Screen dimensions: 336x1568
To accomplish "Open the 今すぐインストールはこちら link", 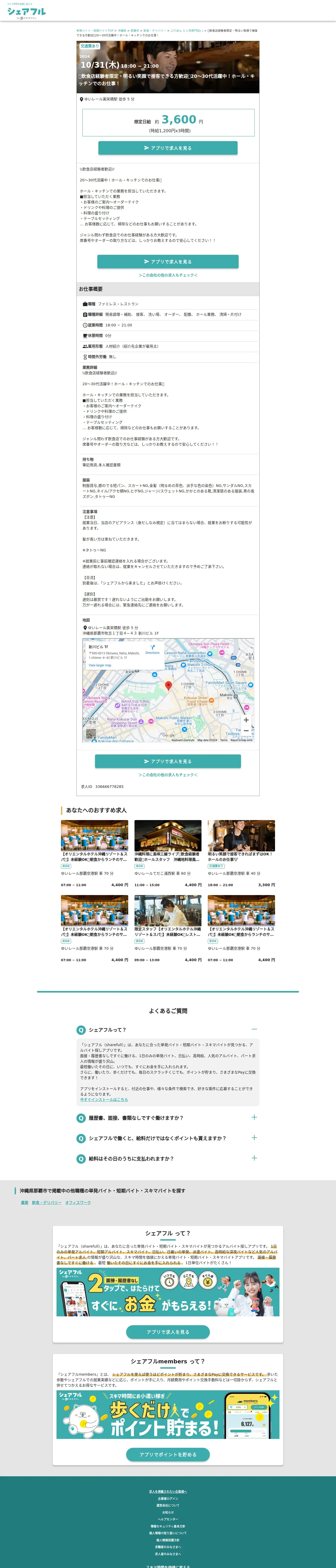I will click(104, 1100).
